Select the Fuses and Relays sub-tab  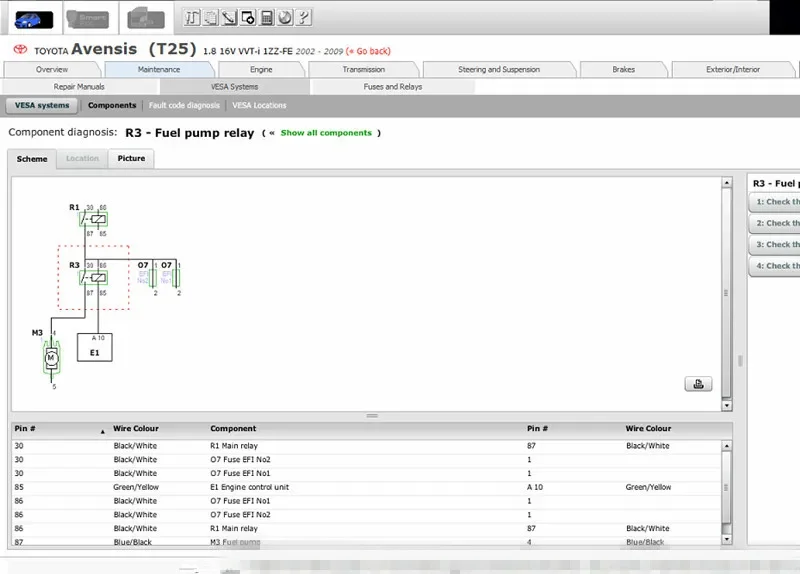tap(393, 87)
